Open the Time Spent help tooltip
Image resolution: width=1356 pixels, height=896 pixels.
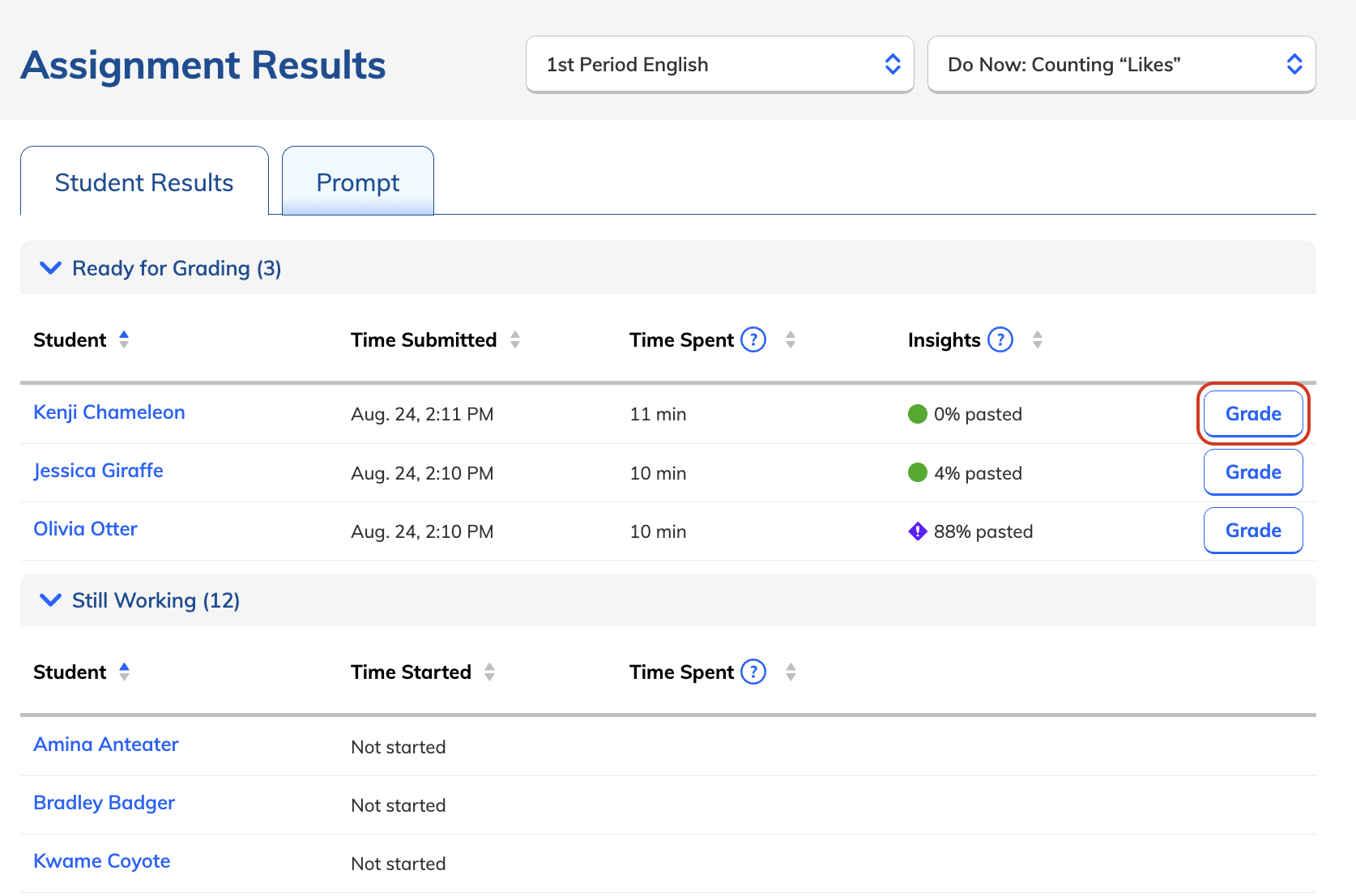coord(753,339)
